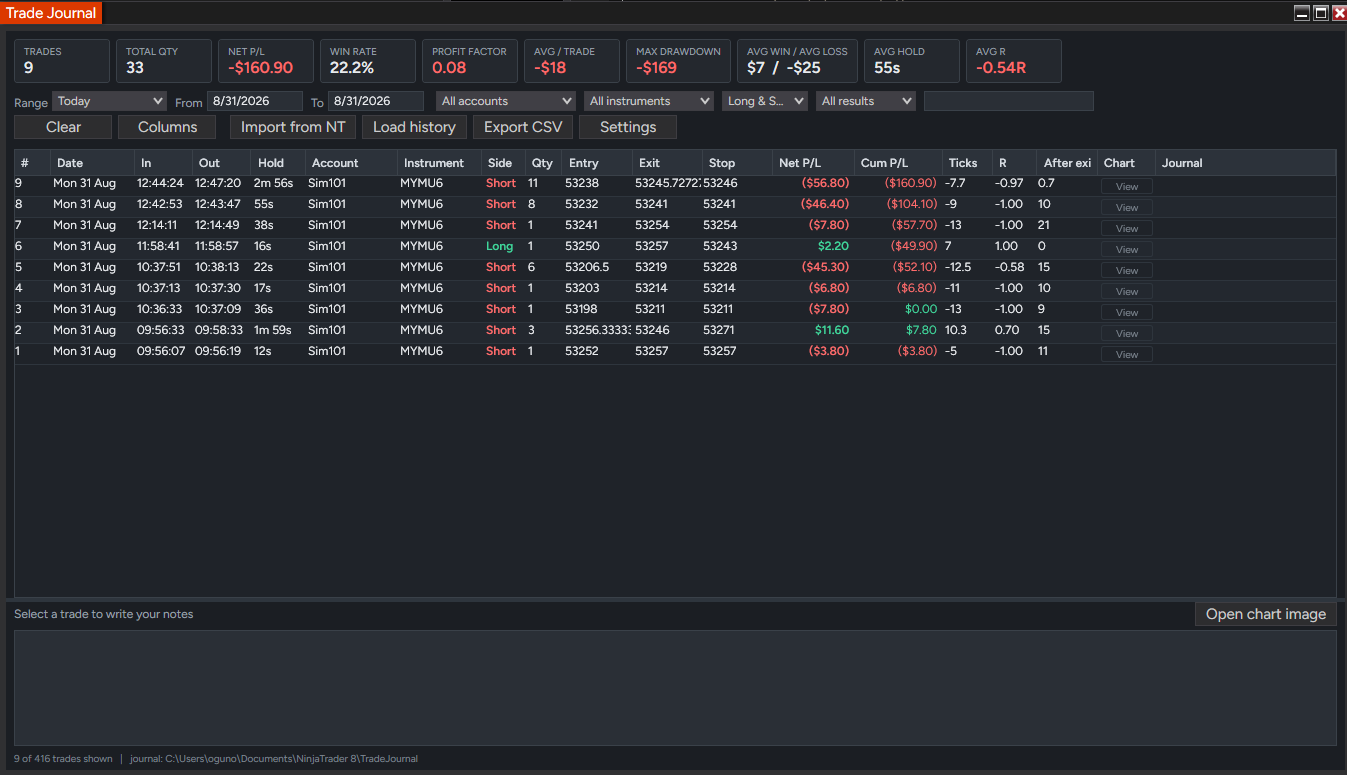
Task: Click the Load history button
Action: pos(414,127)
